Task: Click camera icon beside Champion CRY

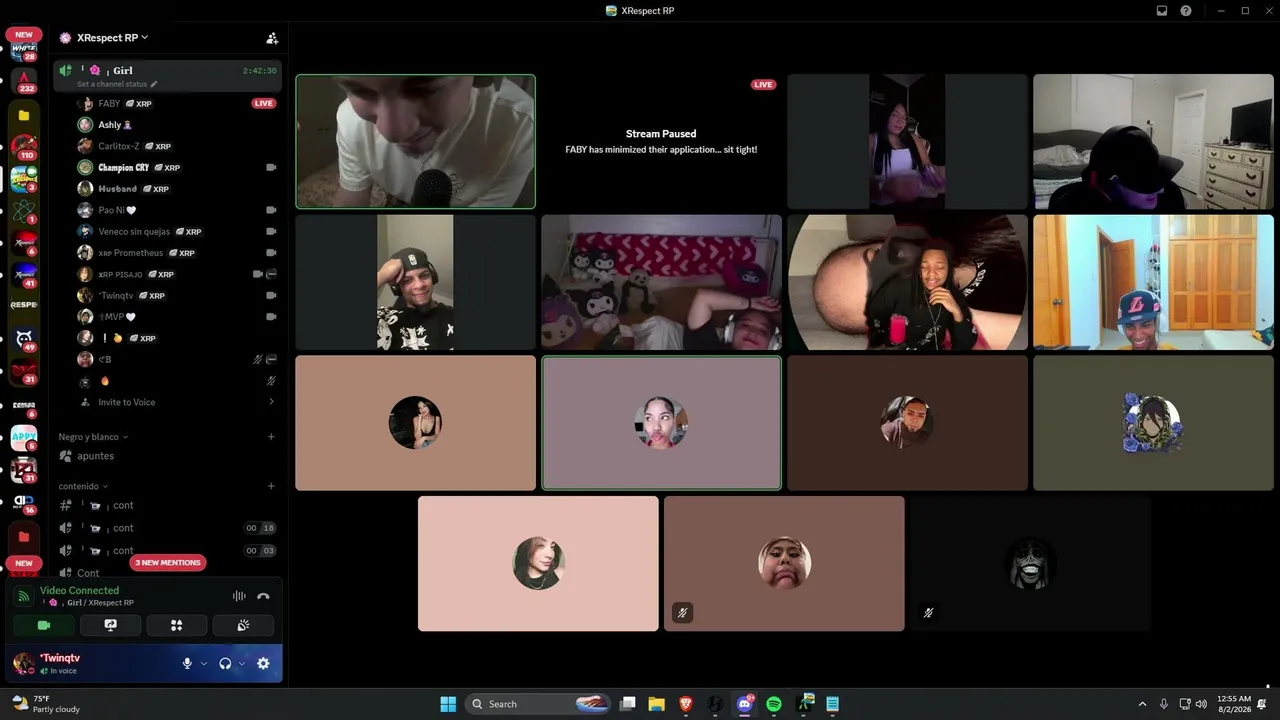Action: 271,168
